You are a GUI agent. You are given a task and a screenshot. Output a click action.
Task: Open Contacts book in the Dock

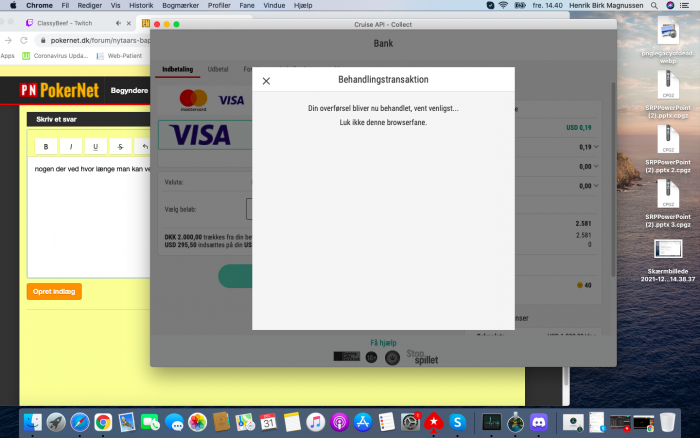(221, 422)
